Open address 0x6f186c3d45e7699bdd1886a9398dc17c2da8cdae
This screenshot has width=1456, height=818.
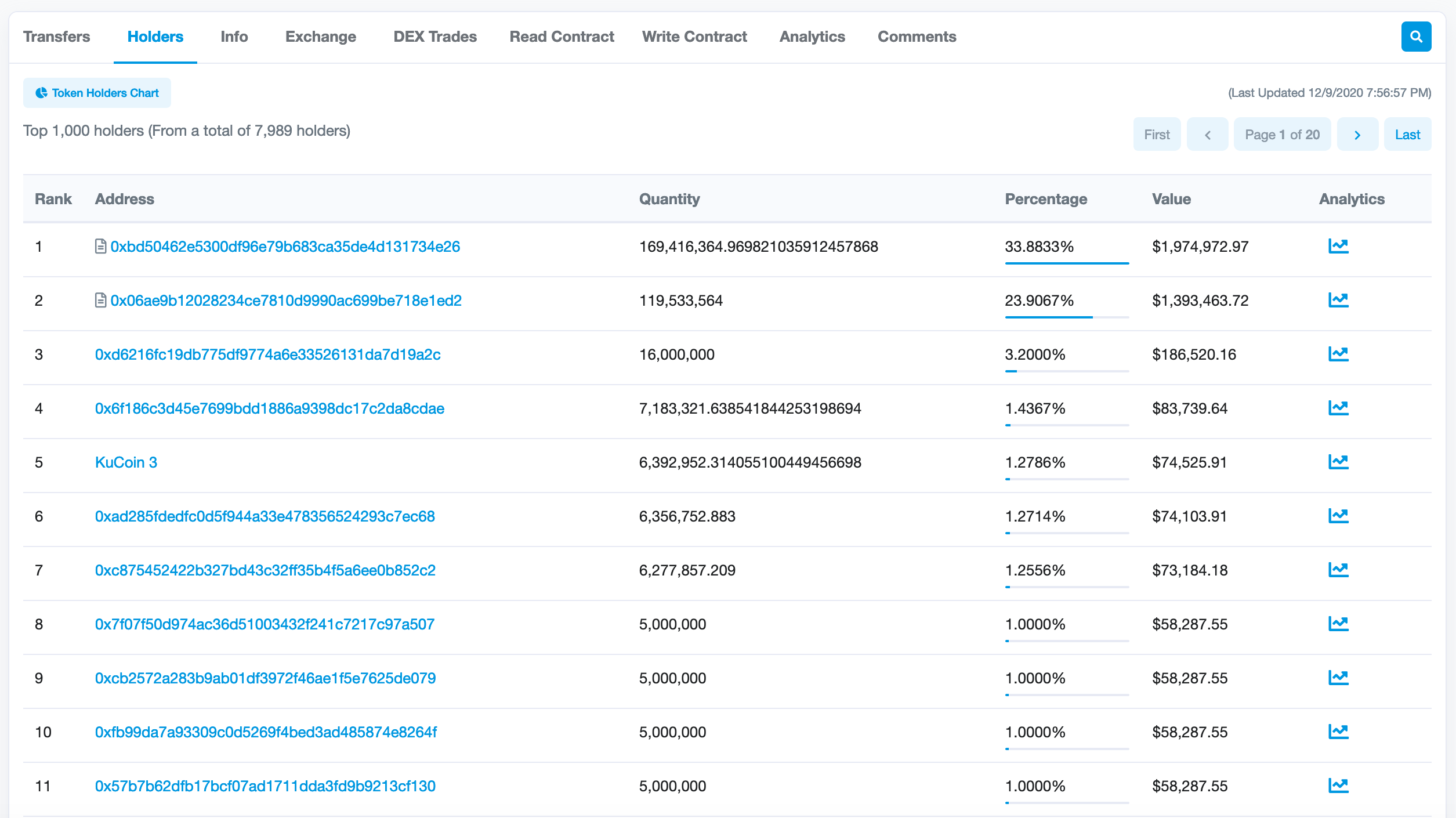pyautogui.click(x=270, y=408)
